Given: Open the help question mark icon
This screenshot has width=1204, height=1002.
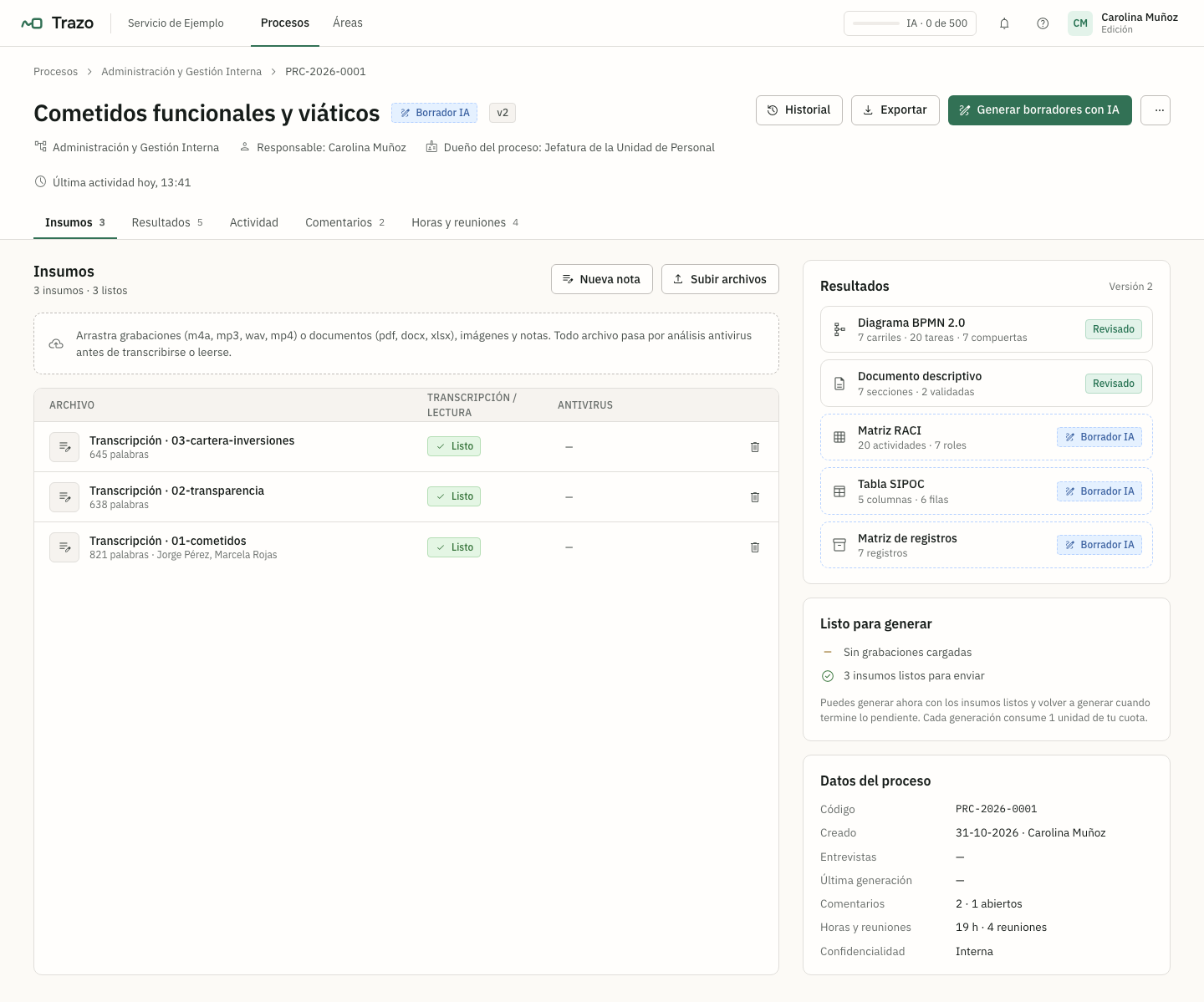Looking at the screenshot, I should [1043, 23].
